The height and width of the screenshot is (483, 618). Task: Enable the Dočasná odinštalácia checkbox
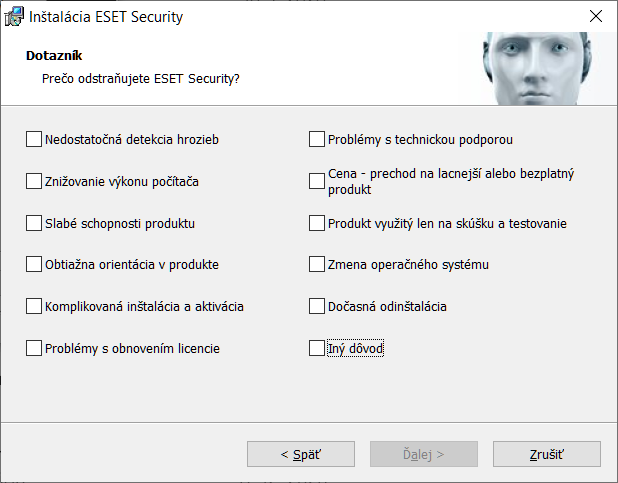point(317,306)
